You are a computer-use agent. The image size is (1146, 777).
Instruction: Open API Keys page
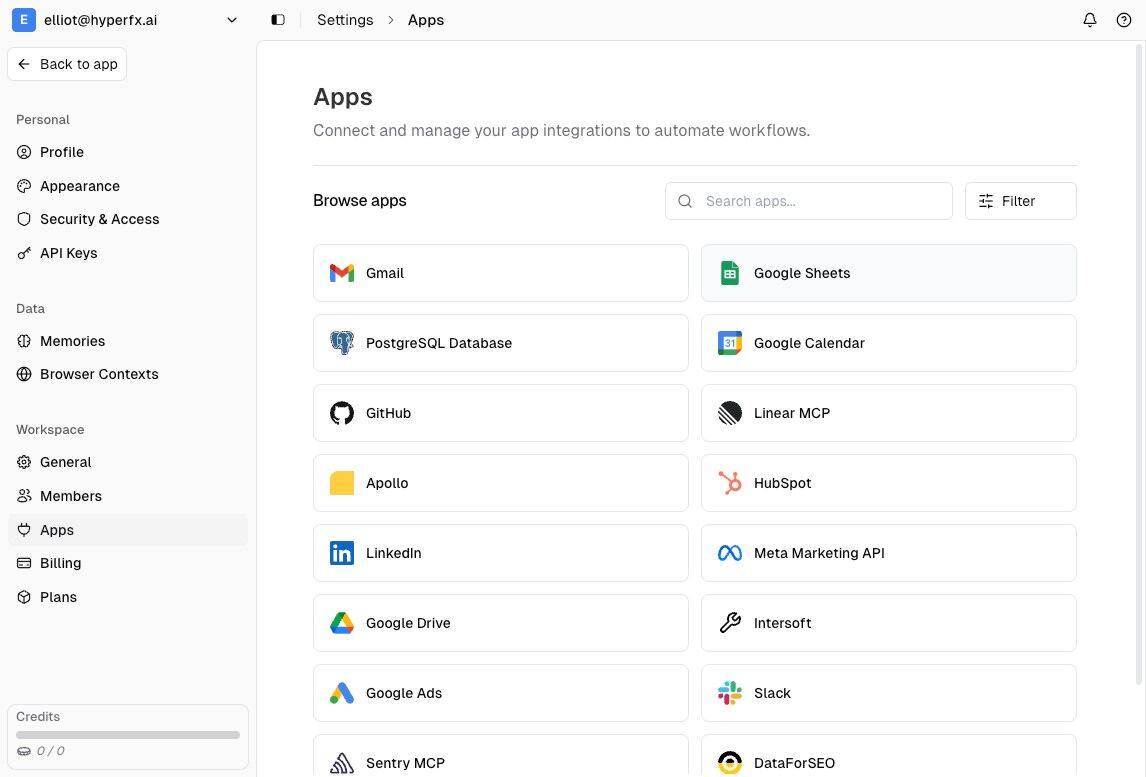tap(128, 253)
